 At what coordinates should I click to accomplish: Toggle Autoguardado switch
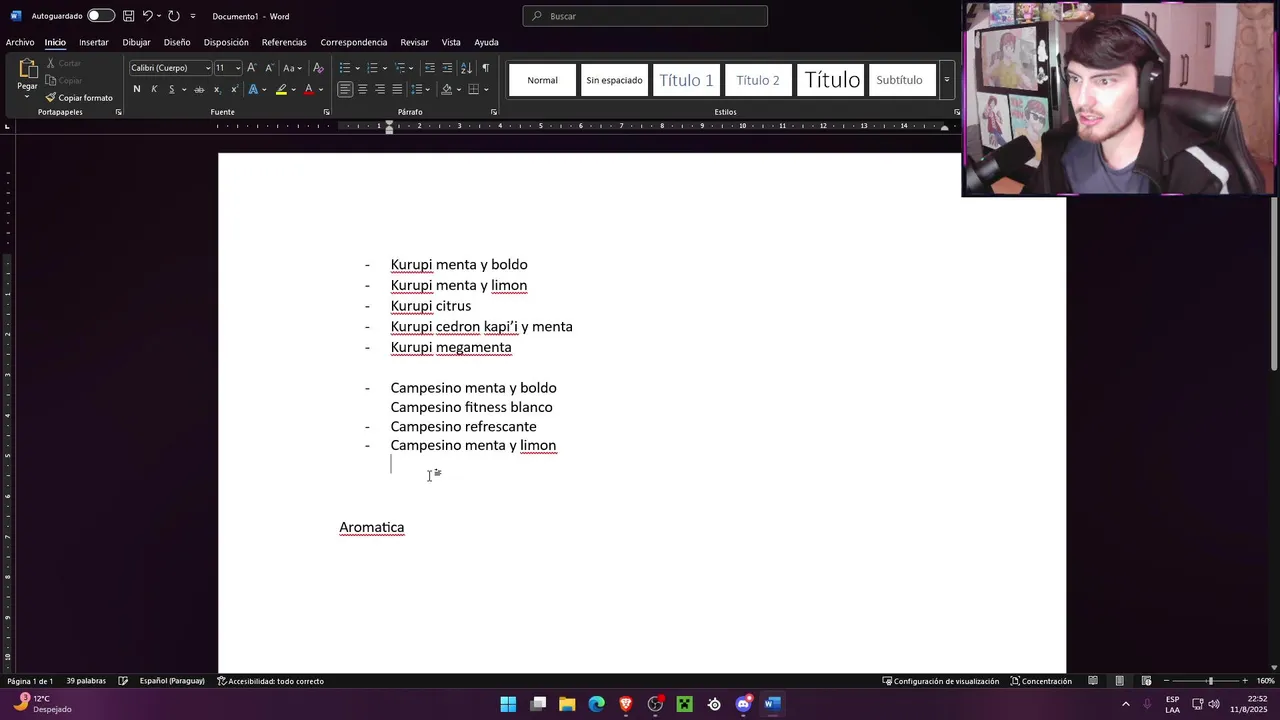tap(100, 16)
